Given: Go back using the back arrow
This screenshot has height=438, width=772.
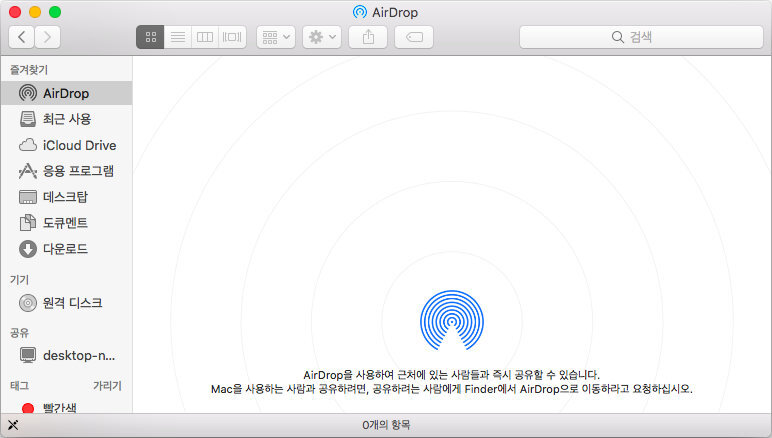Looking at the screenshot, I should [21, 37].
